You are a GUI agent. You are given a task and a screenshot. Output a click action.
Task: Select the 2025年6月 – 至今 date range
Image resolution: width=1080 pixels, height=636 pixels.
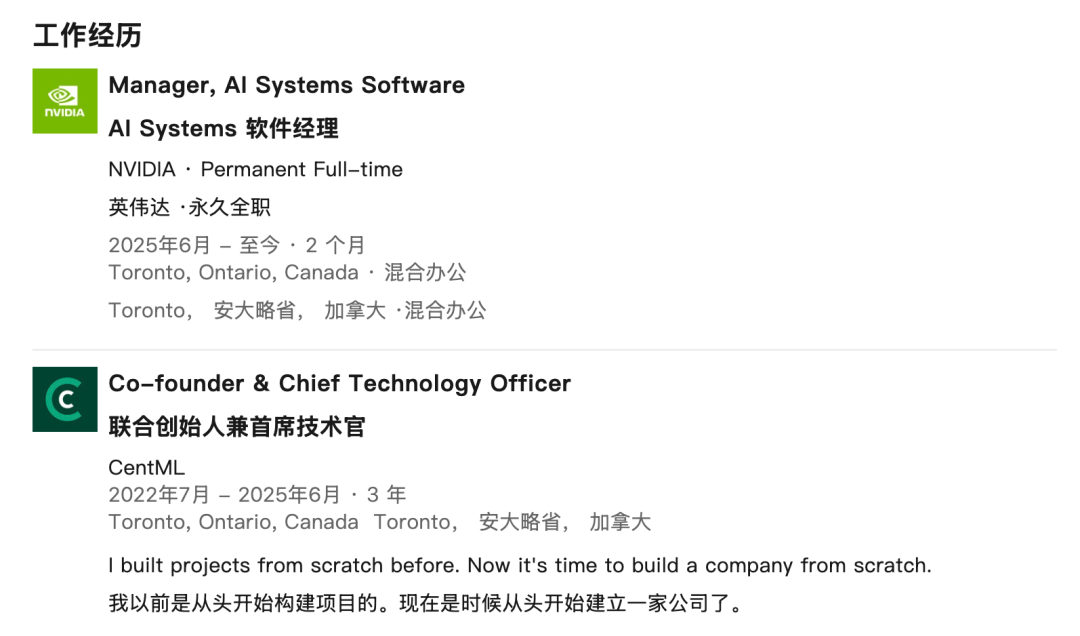pos(194,245)
